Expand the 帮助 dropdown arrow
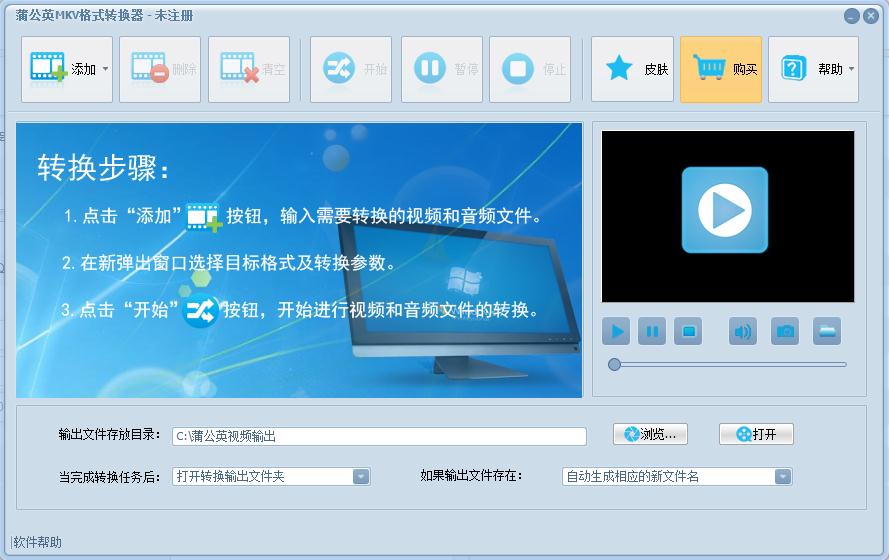889x560 pixels. (851, 69)
